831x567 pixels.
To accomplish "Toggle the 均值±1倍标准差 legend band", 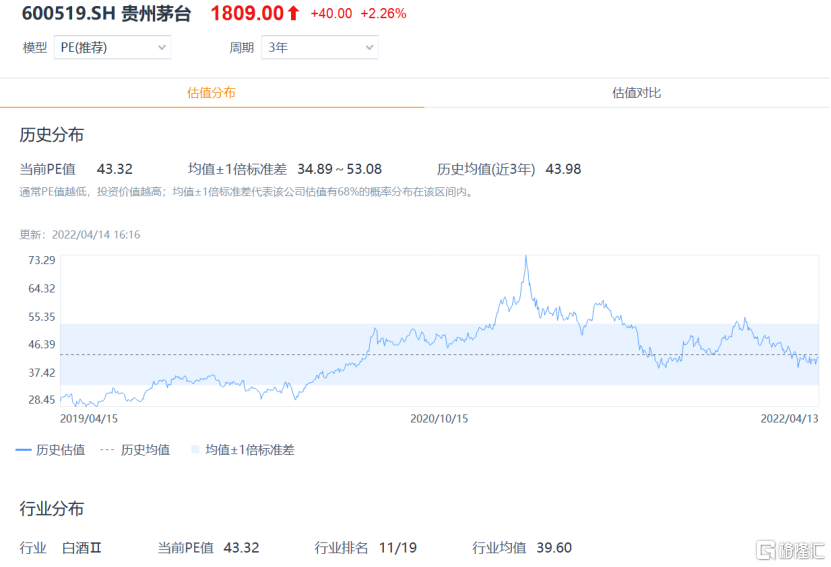I will pos(243,450).
